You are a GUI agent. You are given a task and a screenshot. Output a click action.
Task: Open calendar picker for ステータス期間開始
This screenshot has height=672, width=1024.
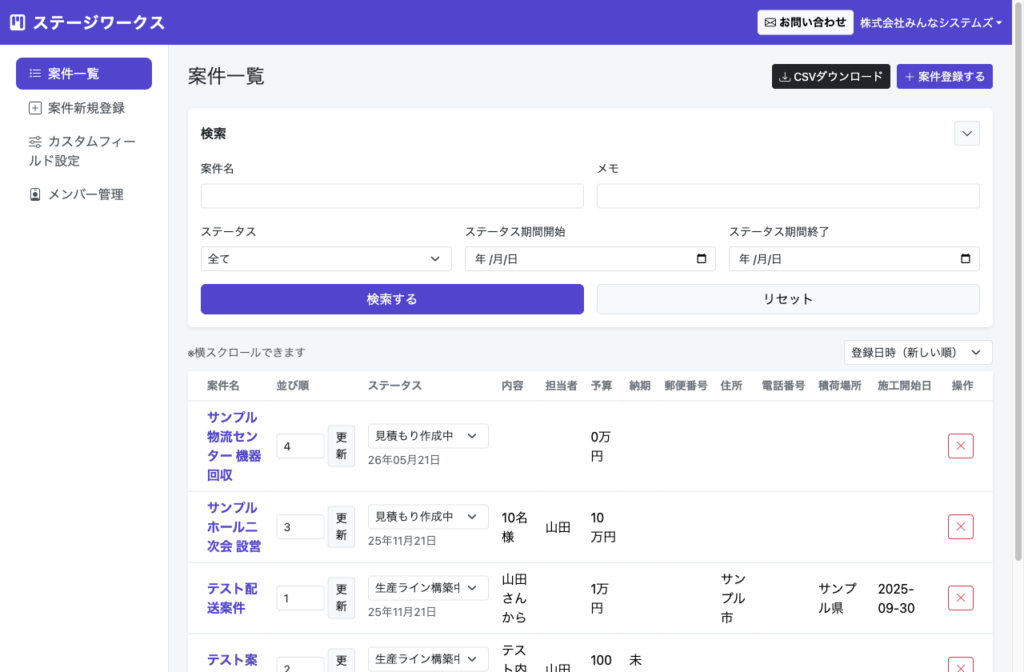[x=701, y=259]
